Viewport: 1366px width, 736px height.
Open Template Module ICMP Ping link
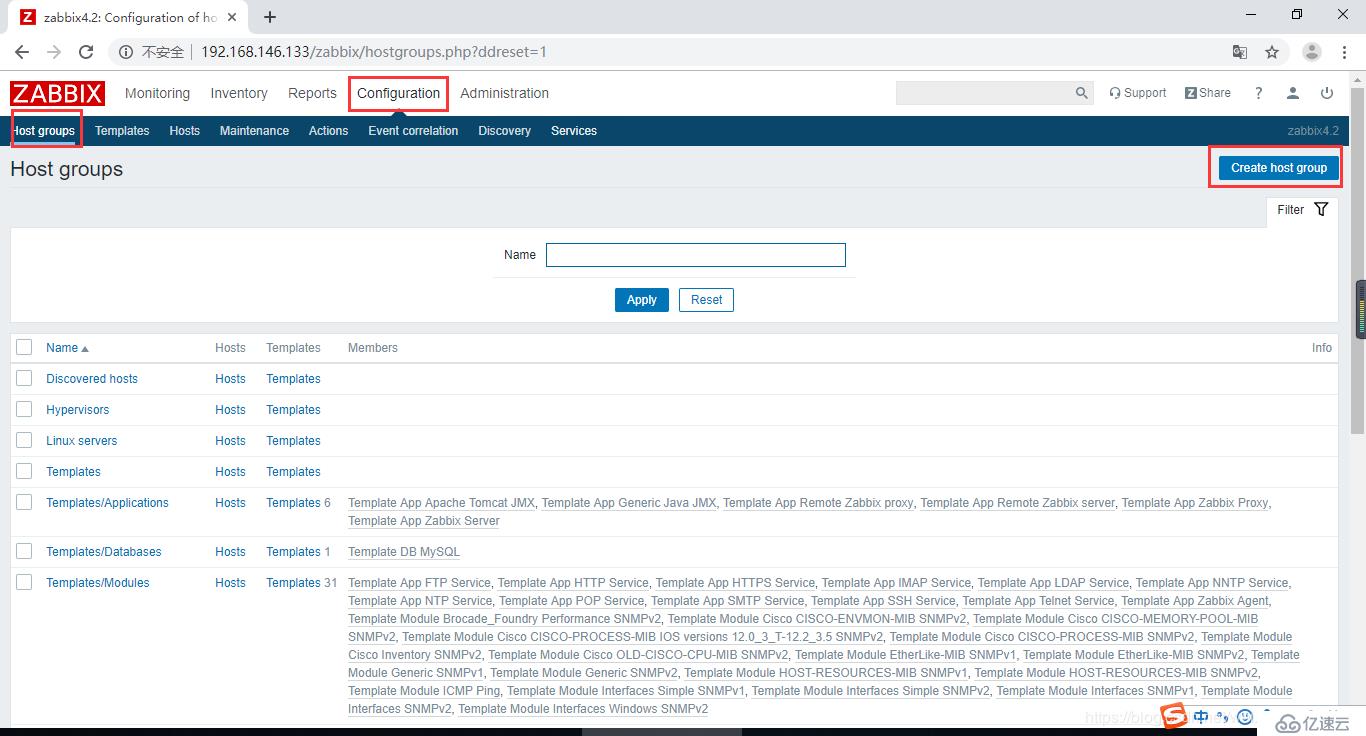tap(424, 691)
